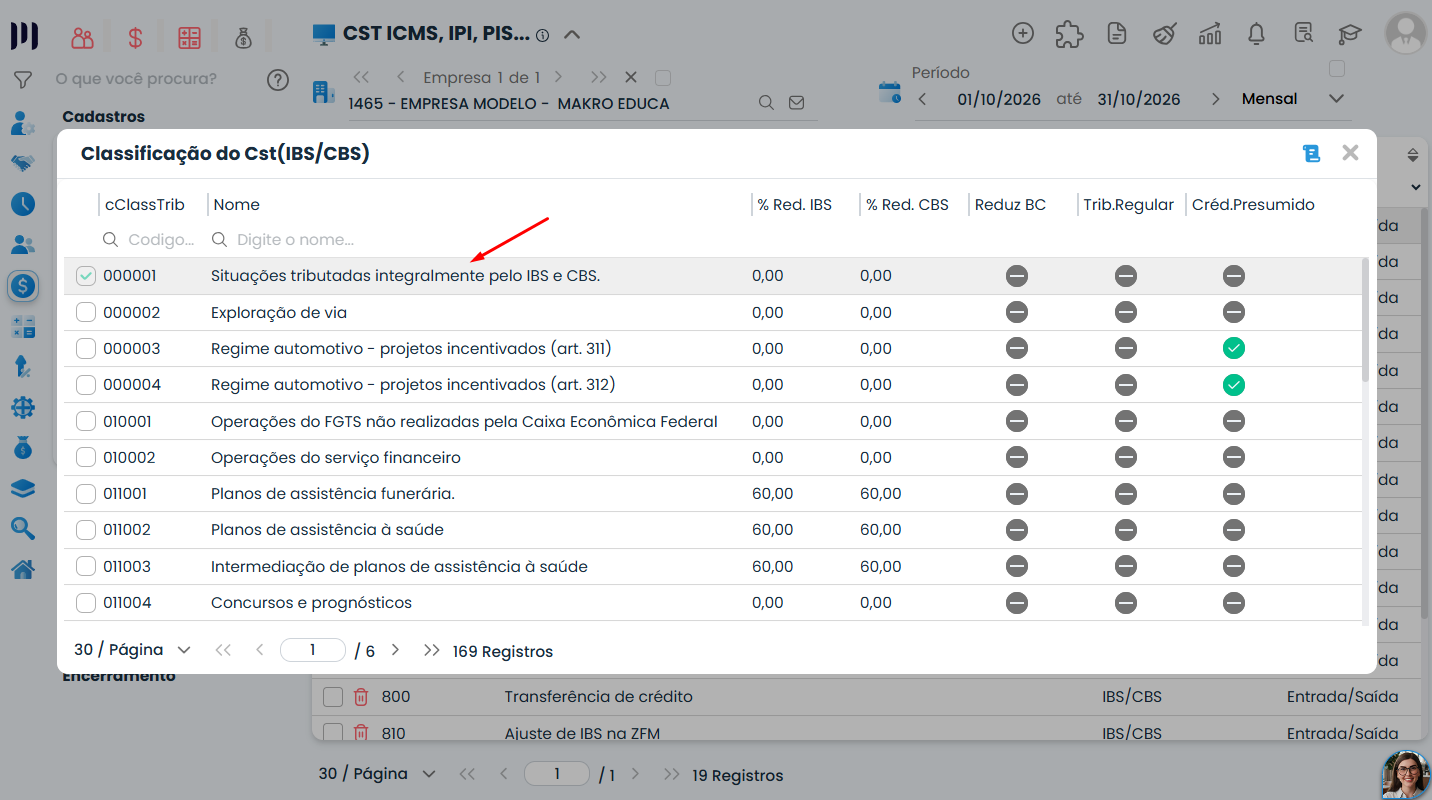Click the help question mark icon

coord(278,80)
